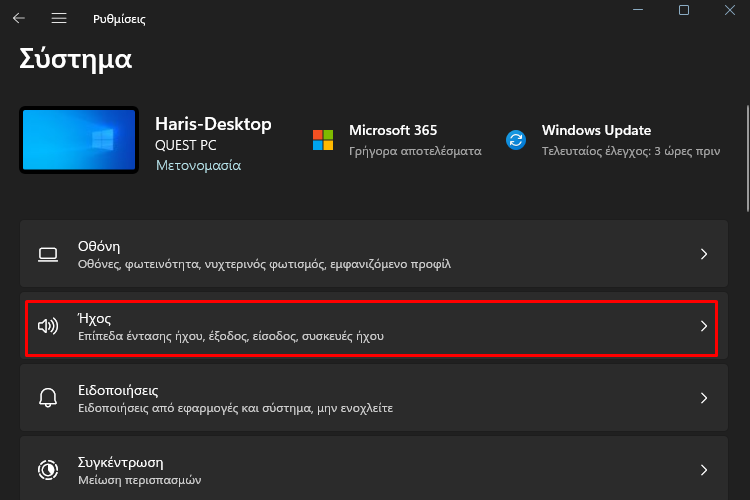Screen dimensions: 750x500
Task: Open Windows Update status text
Action: pos(630,151)
